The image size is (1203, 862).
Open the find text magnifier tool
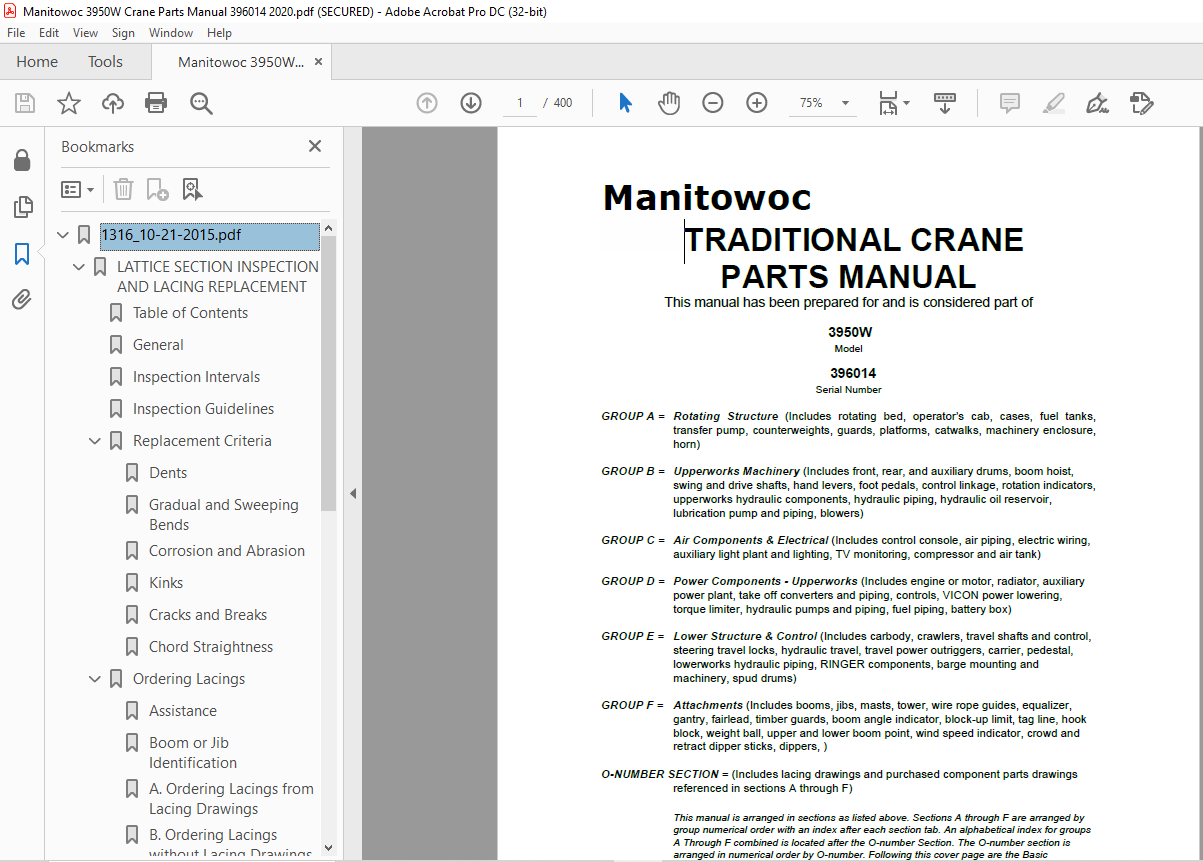pyautogui.click(x=201, y=103)
